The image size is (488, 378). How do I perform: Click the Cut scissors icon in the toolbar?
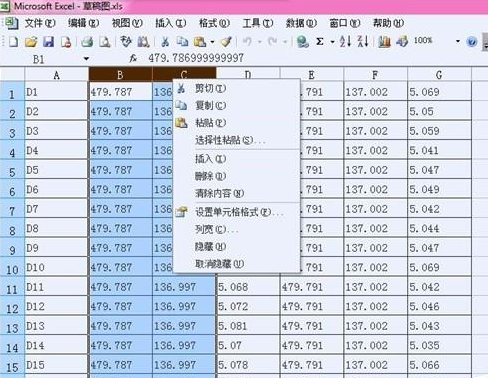[165, 42]
